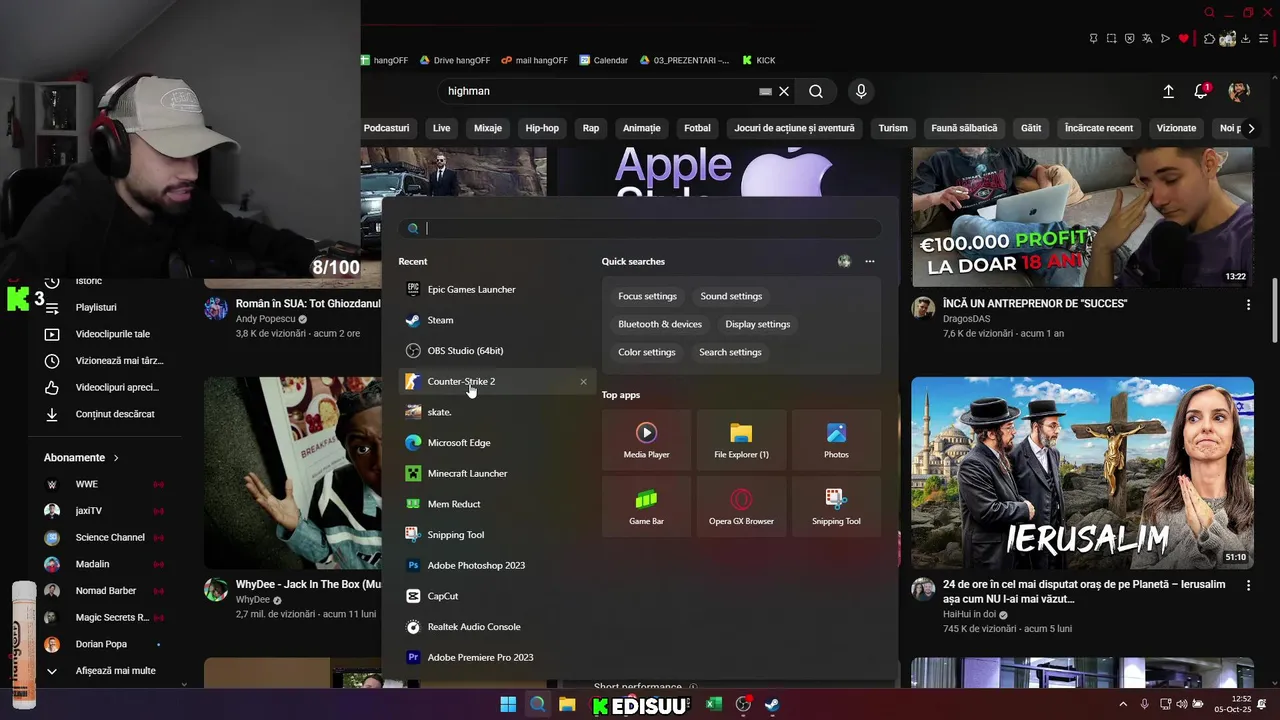
Task: Click OBS Studio icon on the taskbar
Action: (743, 704)
